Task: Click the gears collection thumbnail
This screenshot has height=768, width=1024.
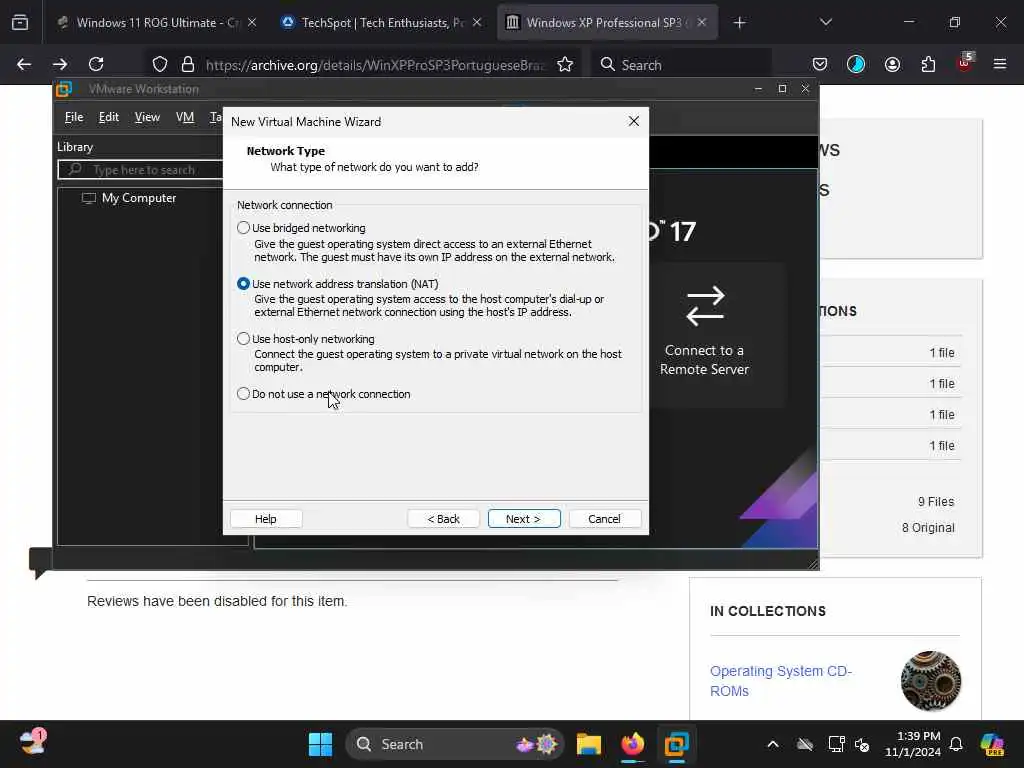Action: 931,680
